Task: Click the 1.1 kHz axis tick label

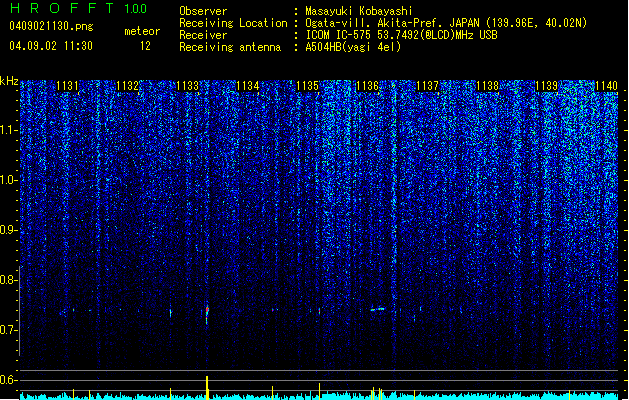Action: click(x=9, y=130)
